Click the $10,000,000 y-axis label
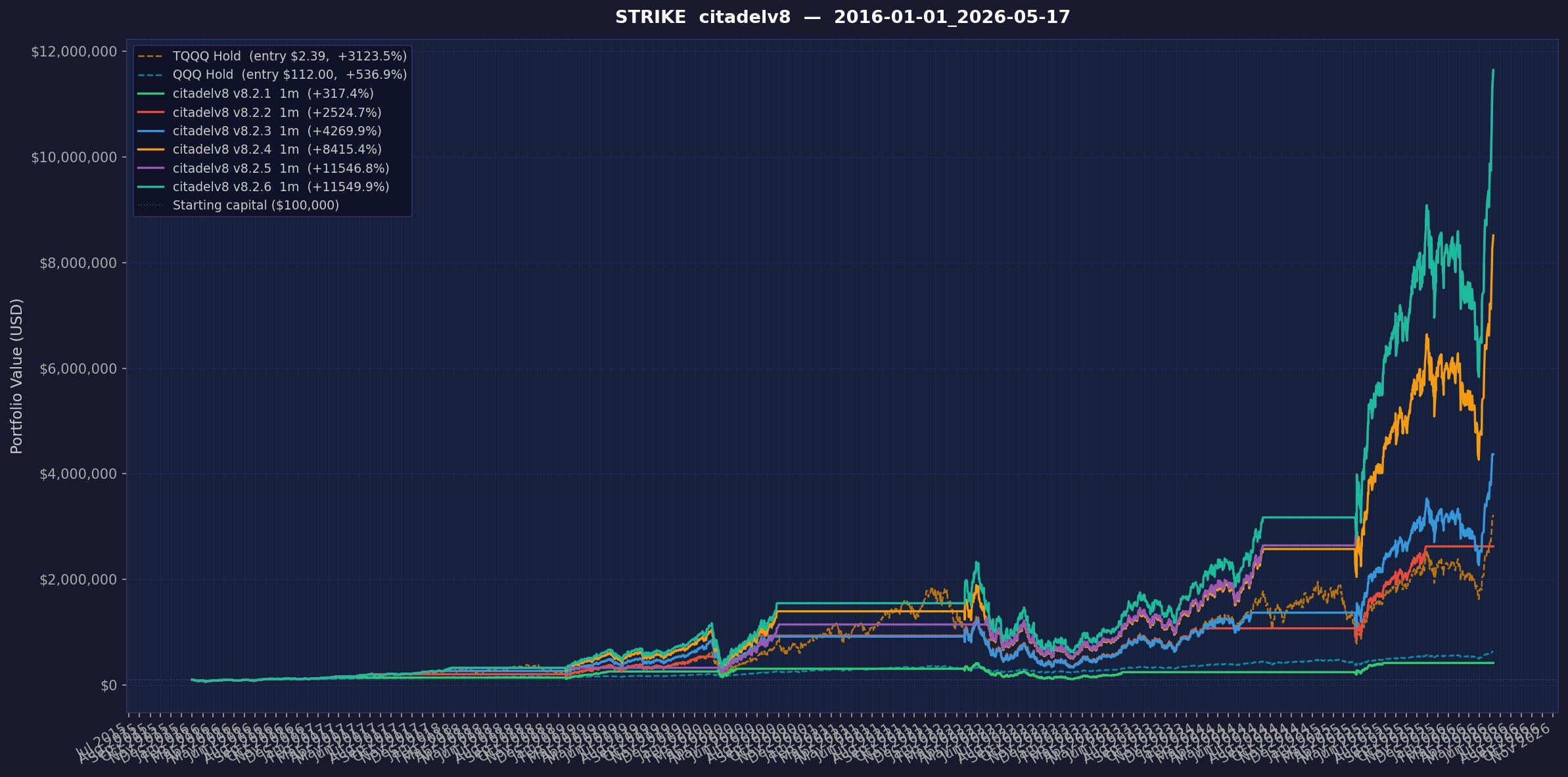 (x=74, y=157)
